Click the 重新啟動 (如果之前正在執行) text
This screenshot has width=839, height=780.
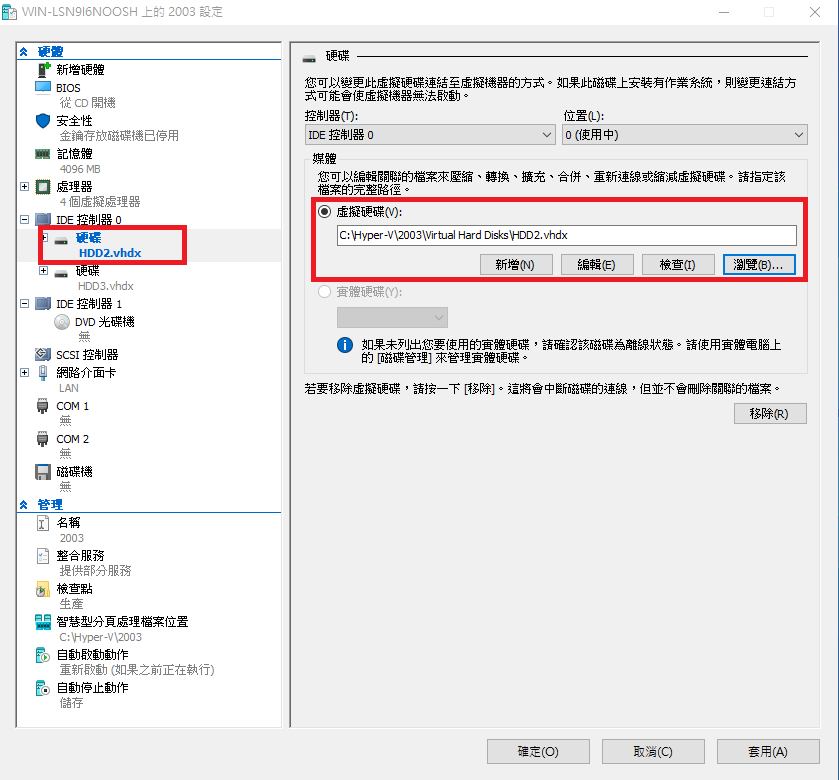137,670
